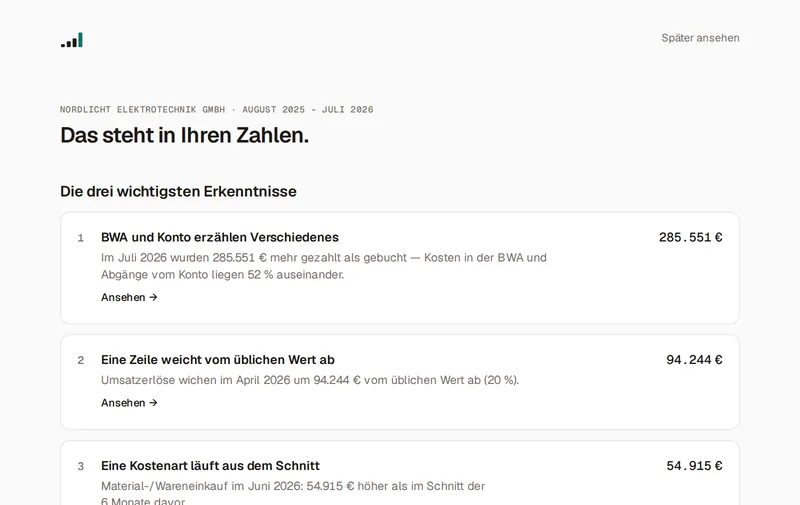Click the "Später ansehen" link
Viewport: 800px width, 505px height.
700,38
